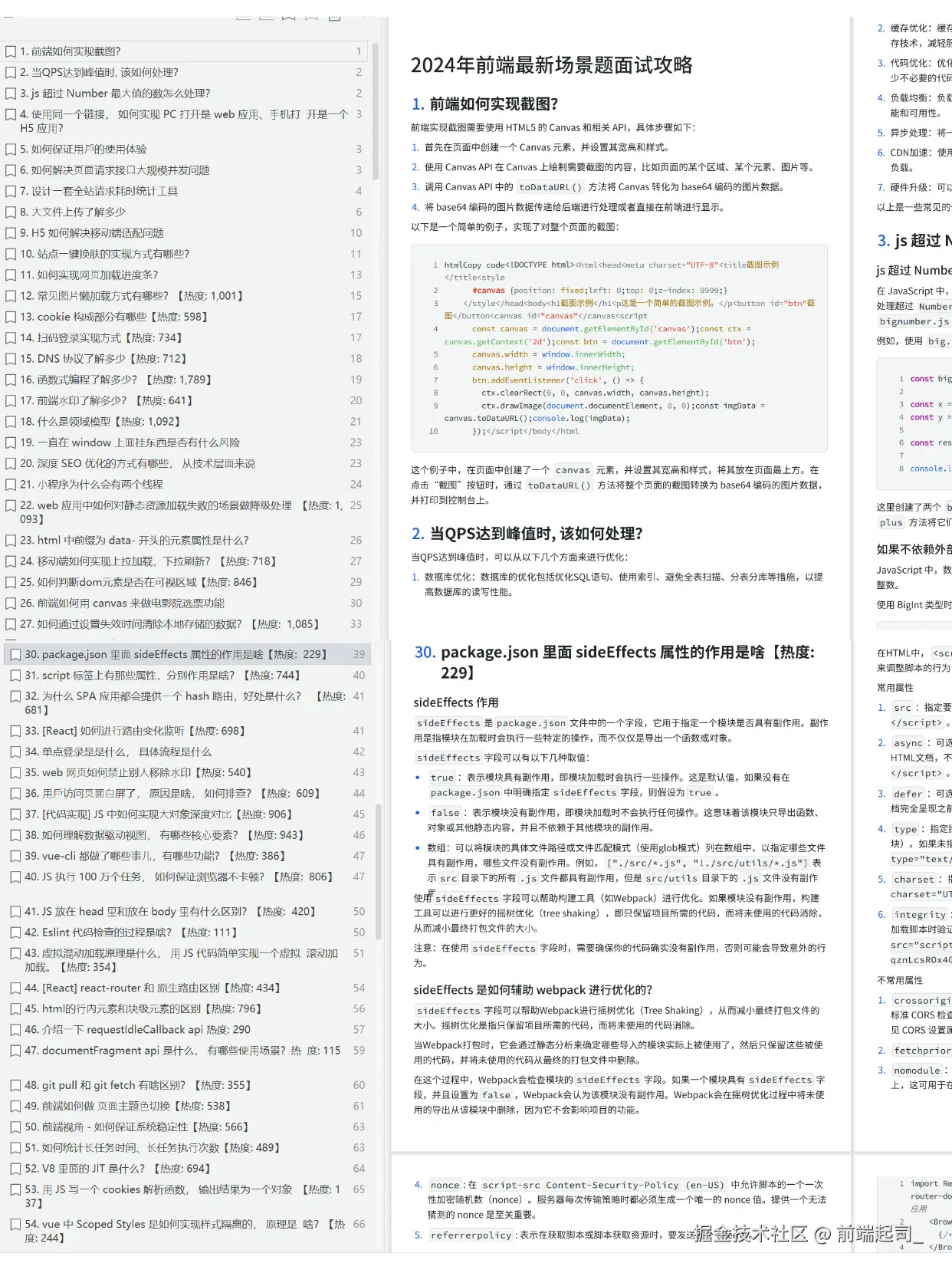Image resolution: width=952 pixels, height=1273 pixels.
Task: Click the bookmark icon beside 17. 前端水印
Action: [x=11, y=401]
